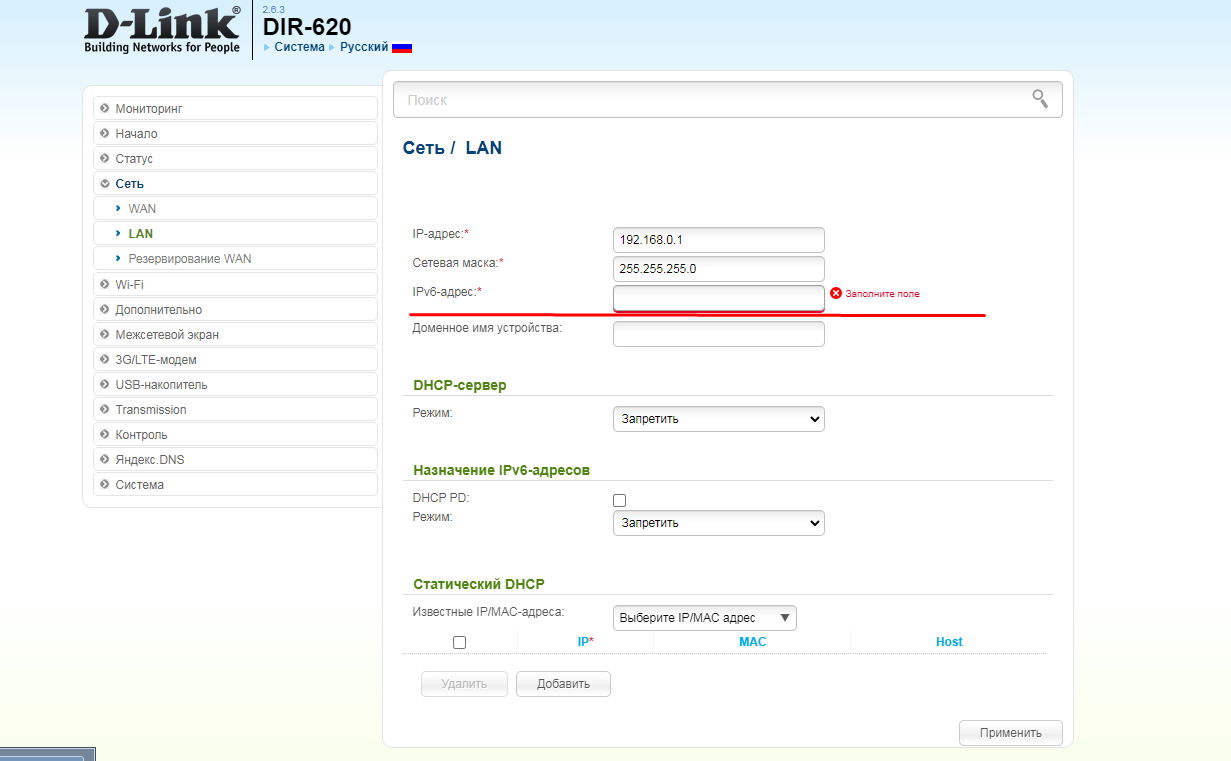
Task: Expand the Wi-Fi menu section
Action: pos(235,284)
